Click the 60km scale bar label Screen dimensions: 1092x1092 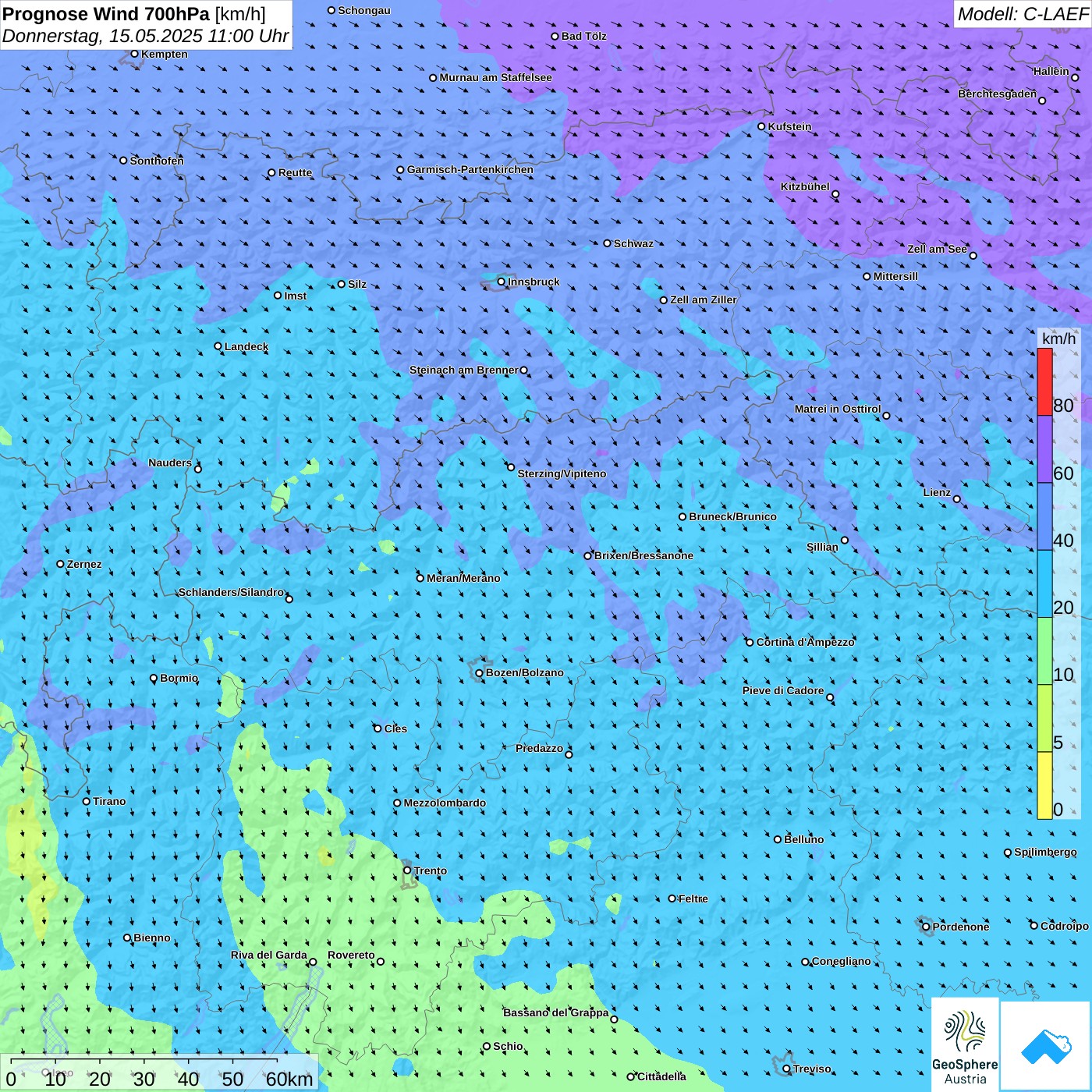click(289, 1079)
